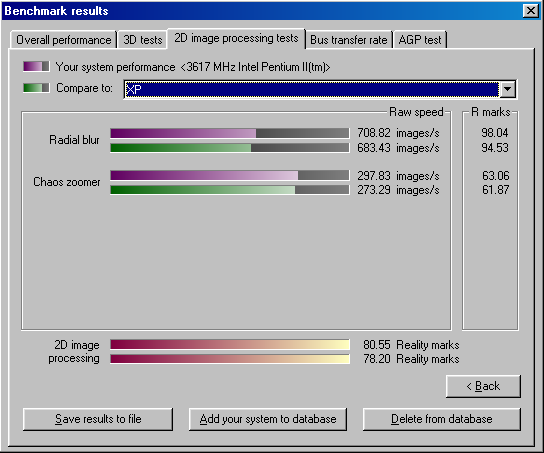Click the green Chaos zoomer comparison bar
The width and height of the screenshot is (544, 453).
(230, 190)
